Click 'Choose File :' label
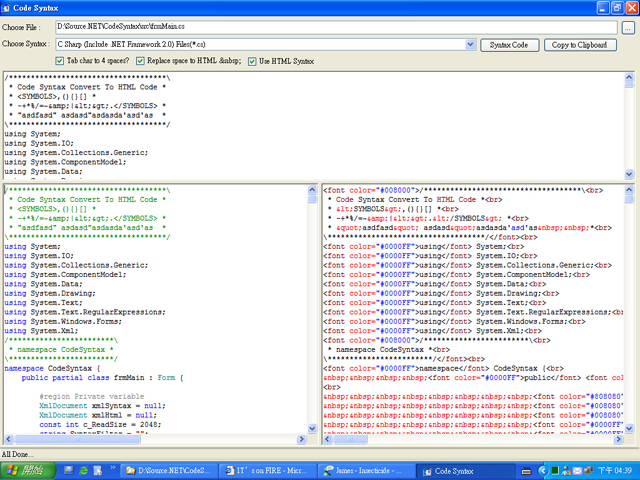 (21, 27)
